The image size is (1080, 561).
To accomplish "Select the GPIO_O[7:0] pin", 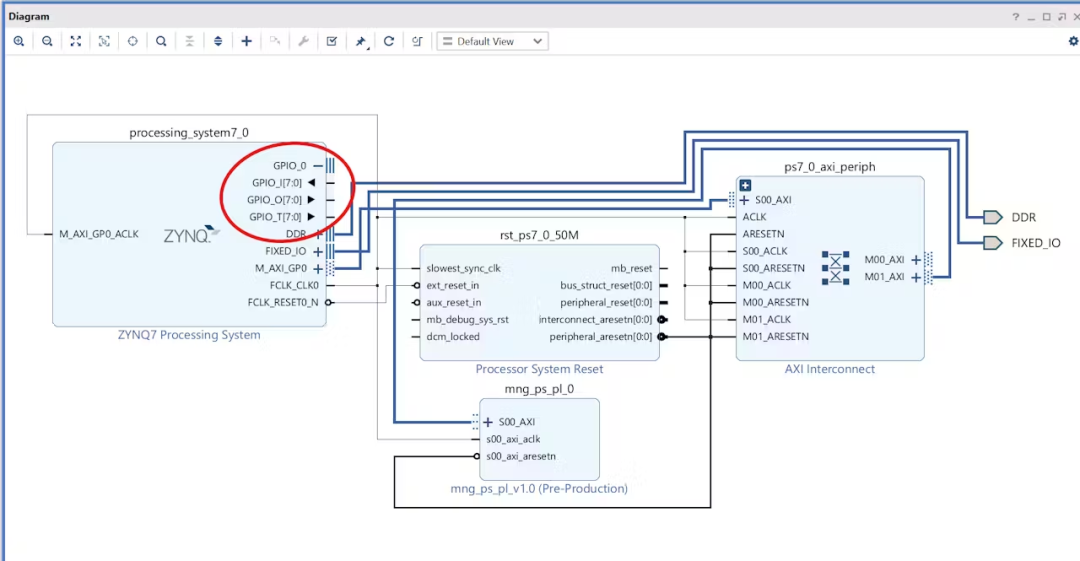I will [274, 200].
